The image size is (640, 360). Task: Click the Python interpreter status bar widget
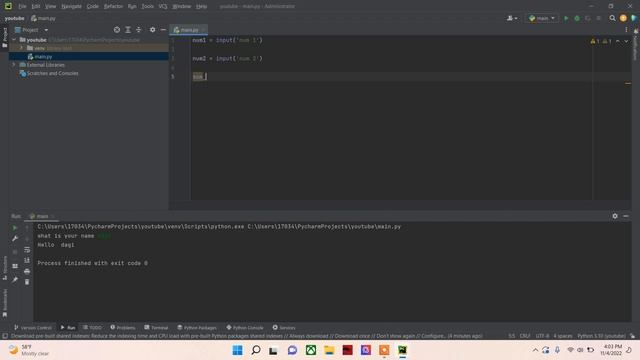tap(602, 336)
